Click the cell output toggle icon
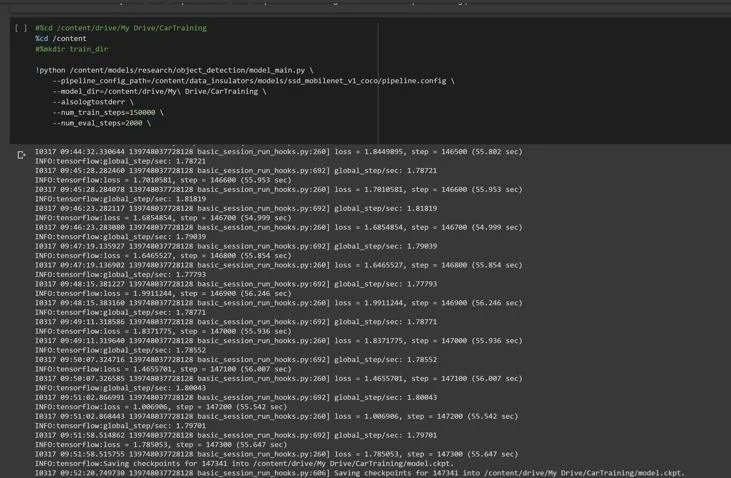 (x=21, y=155)
